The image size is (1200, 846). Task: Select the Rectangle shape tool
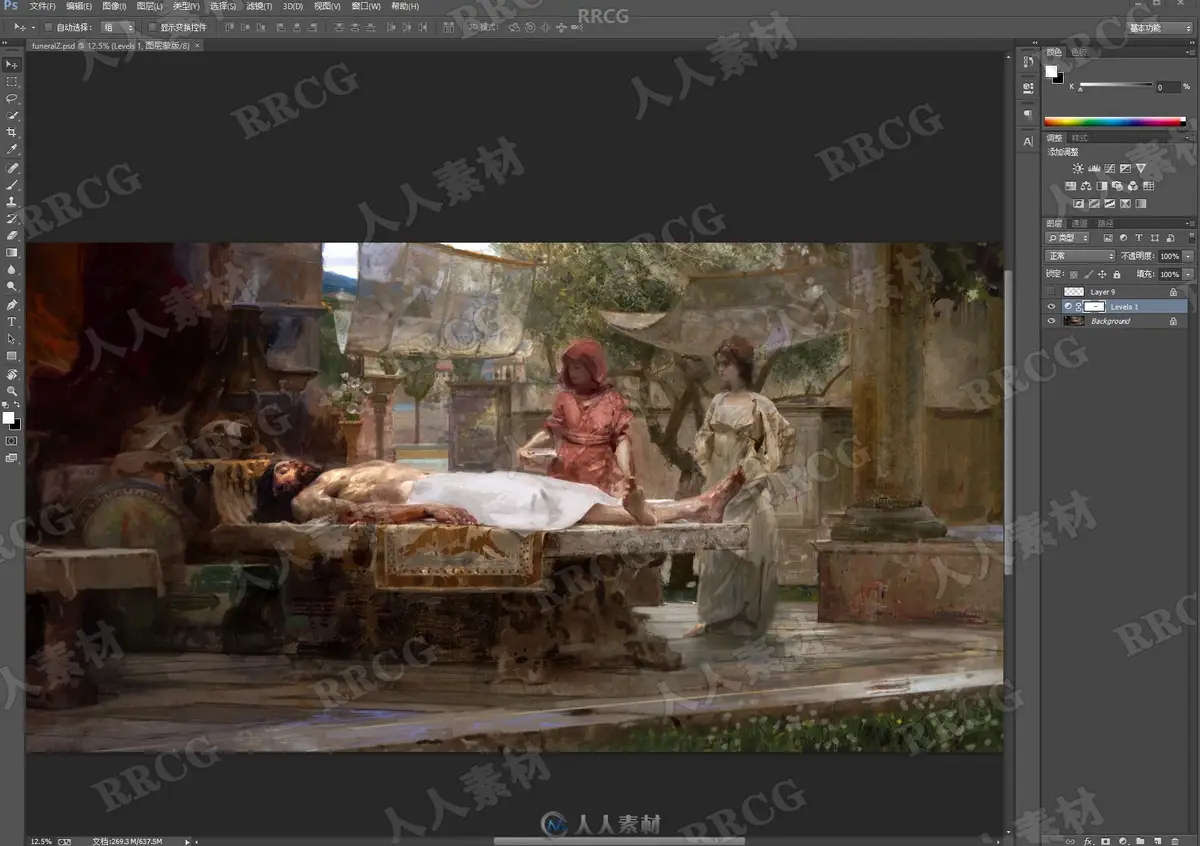[12, 356]
